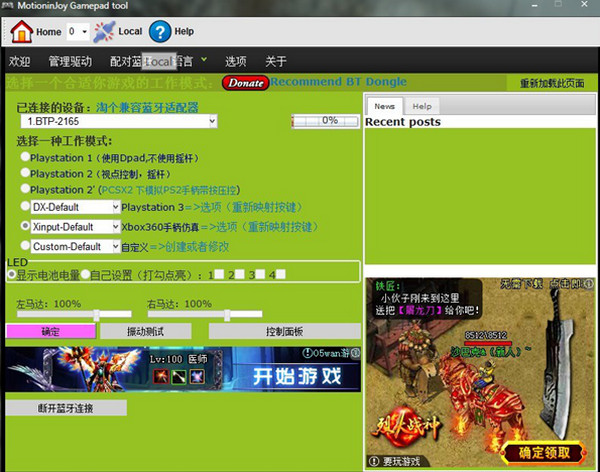
Task: Tick LED checkbox 3
Action: coord(260,274)
